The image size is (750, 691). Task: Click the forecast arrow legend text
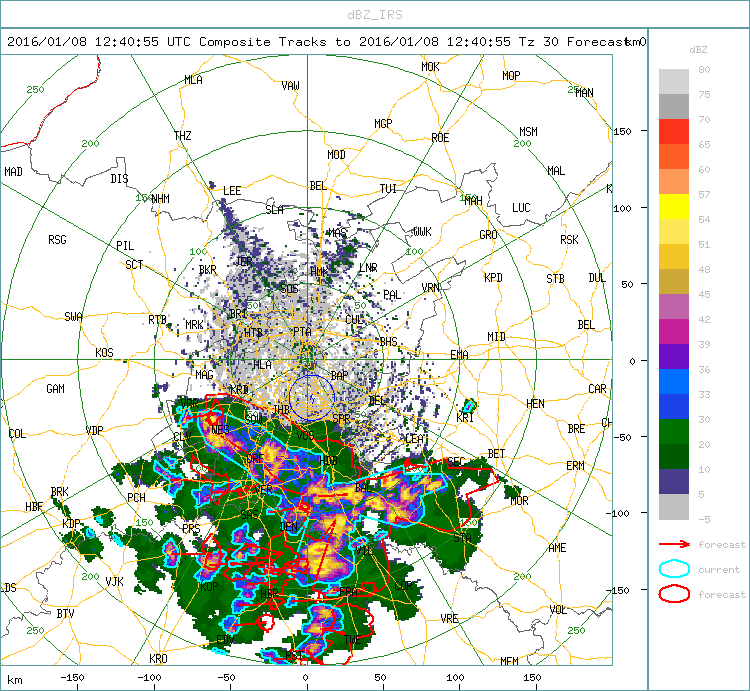[722, 545]
